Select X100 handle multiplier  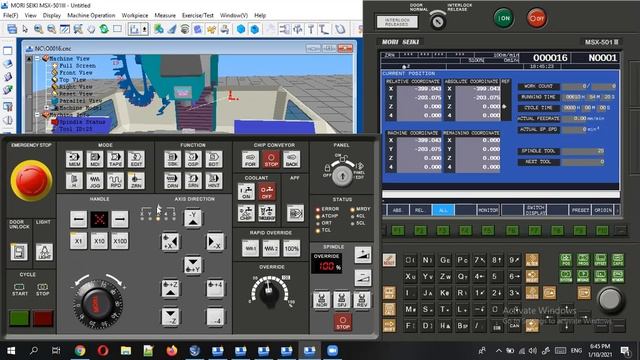pos(120,241)
